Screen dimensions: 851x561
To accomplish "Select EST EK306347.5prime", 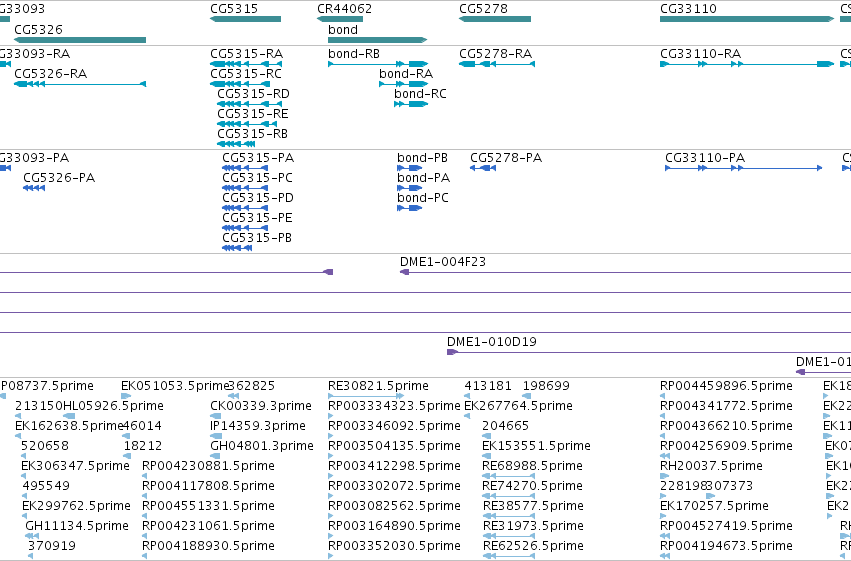I will (x=24, y=476).
